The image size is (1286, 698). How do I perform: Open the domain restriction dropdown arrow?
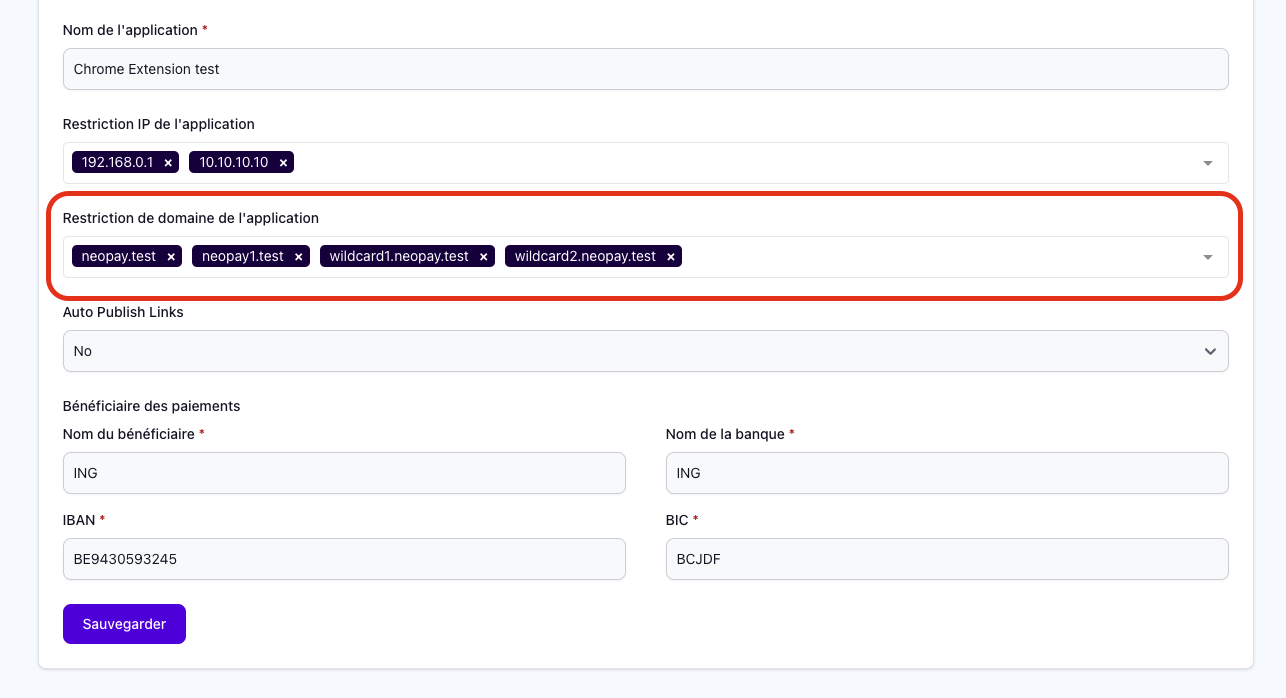pos(1207,256)
